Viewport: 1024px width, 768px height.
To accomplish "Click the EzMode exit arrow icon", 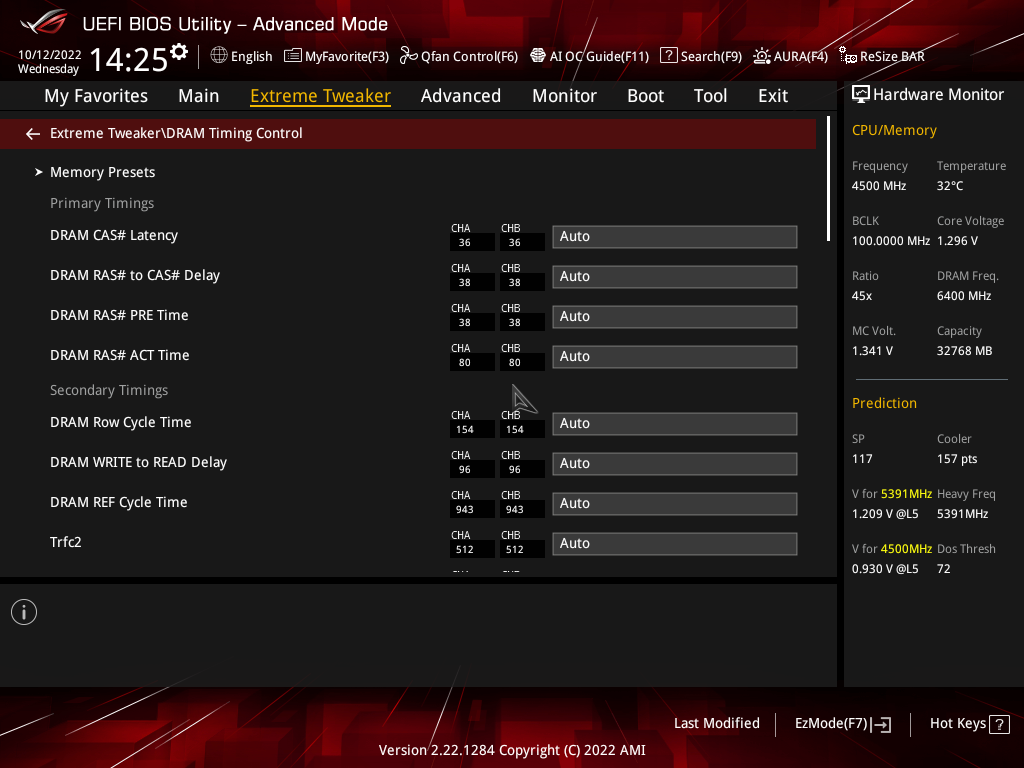I will 882,724.
